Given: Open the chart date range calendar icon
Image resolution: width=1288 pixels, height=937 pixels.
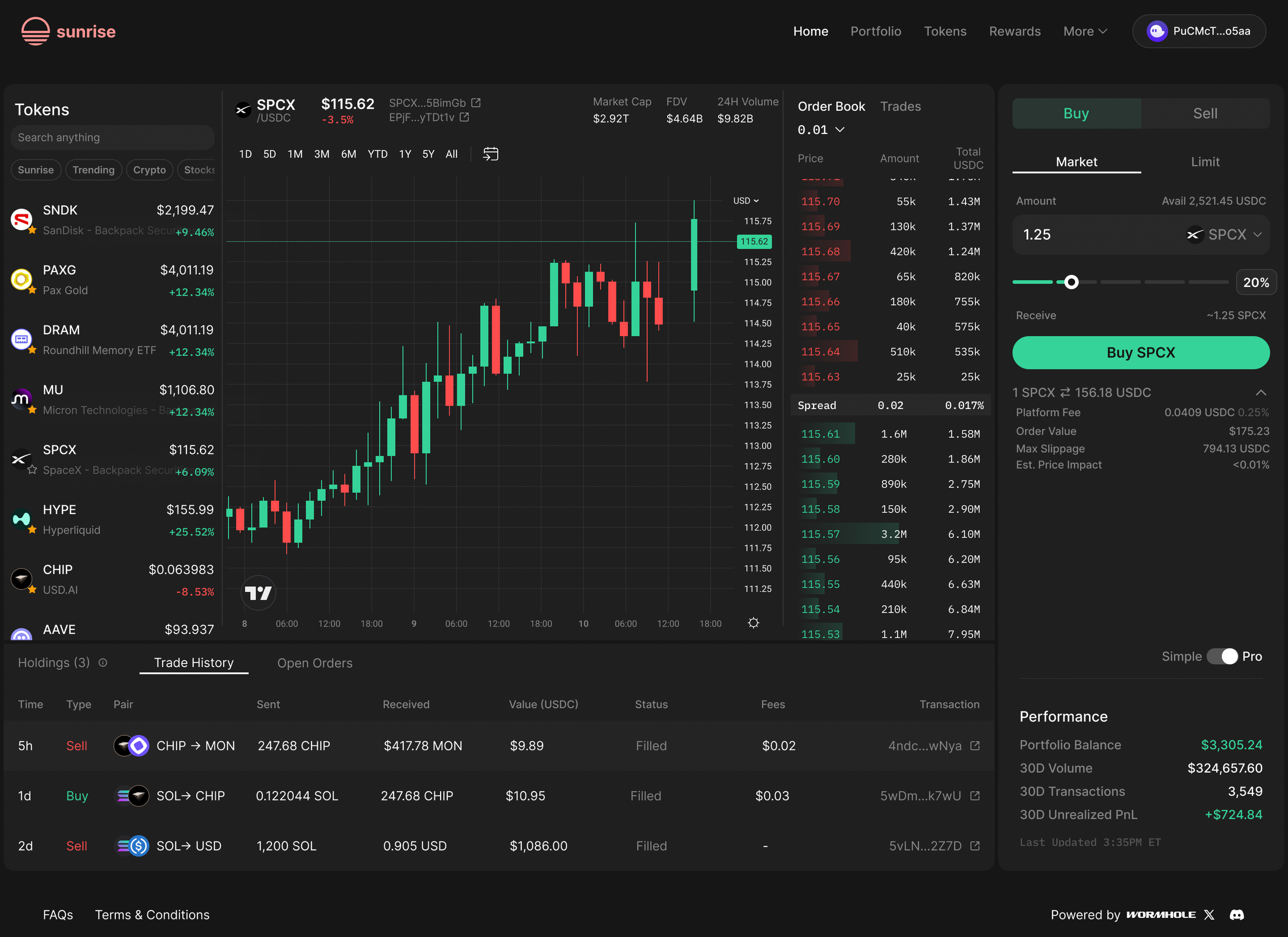Looking at the screenshot, I should point(490,154).
